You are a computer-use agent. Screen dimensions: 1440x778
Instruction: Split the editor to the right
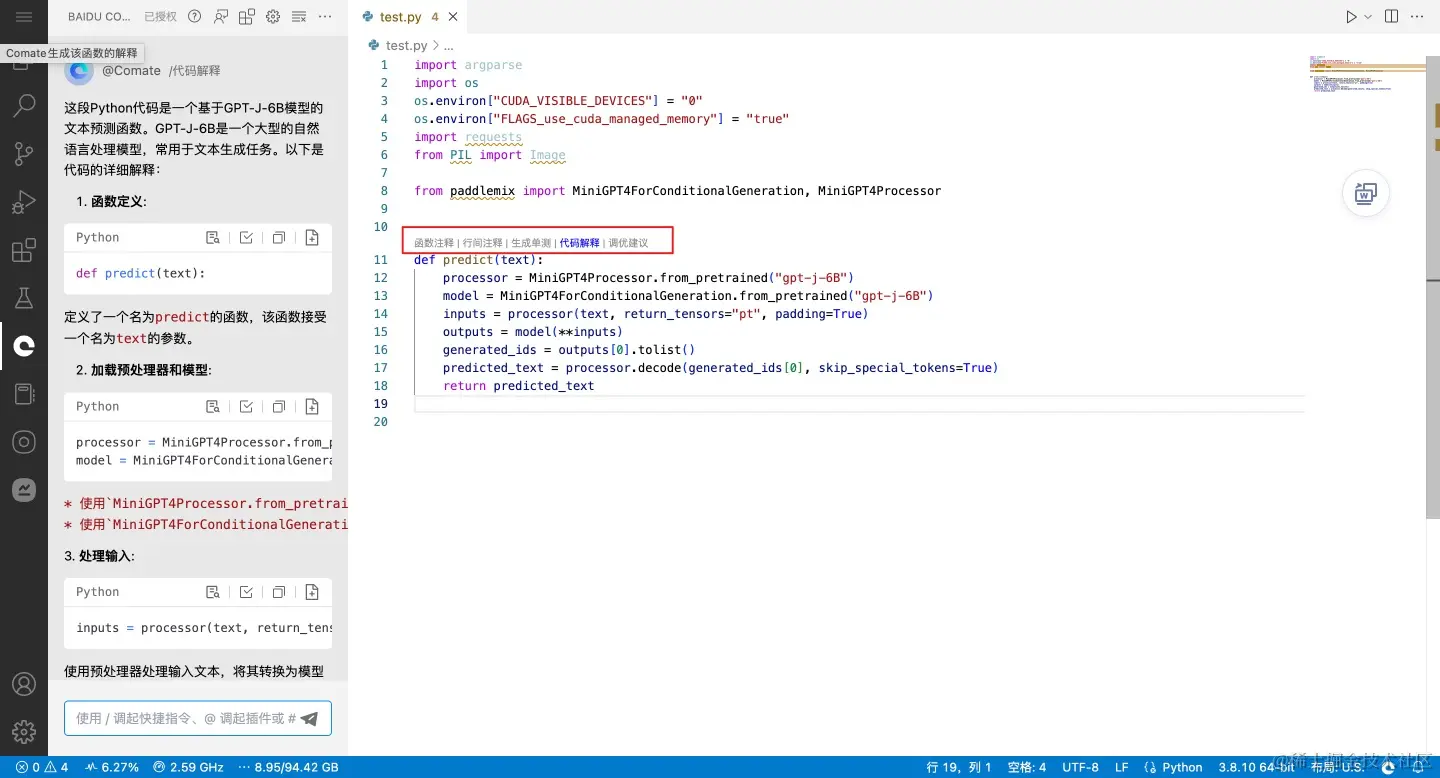tap(1392, 17)
